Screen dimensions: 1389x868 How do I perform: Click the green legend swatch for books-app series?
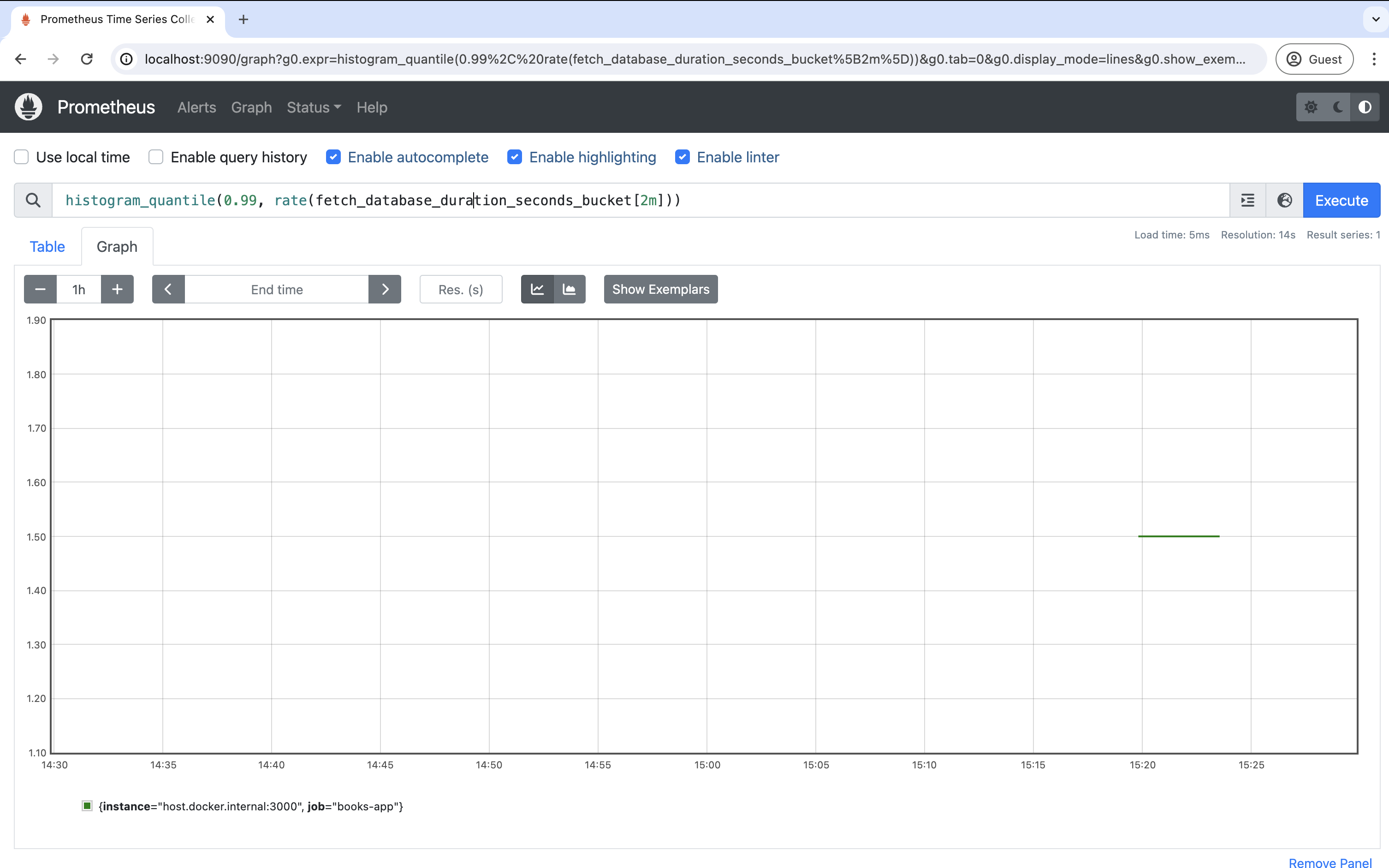coord(87,806)
